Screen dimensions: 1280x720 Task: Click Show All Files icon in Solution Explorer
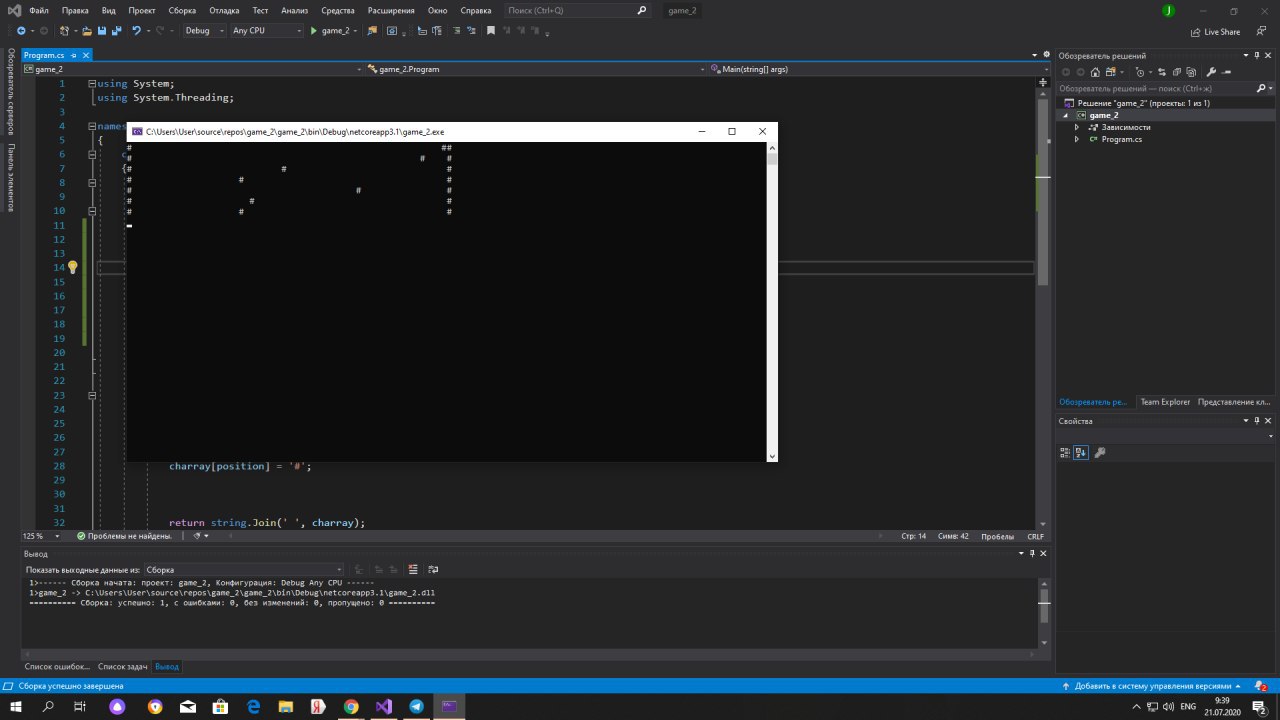[x=1191, y=72]
